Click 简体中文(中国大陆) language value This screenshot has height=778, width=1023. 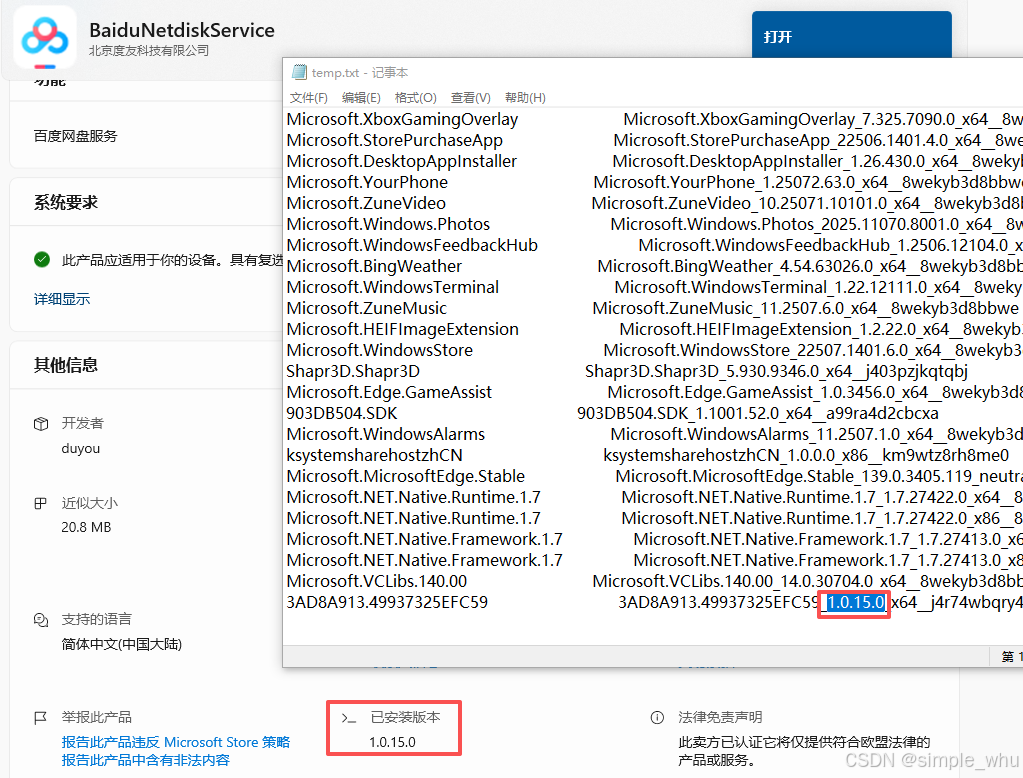click(x=121, y=644)
